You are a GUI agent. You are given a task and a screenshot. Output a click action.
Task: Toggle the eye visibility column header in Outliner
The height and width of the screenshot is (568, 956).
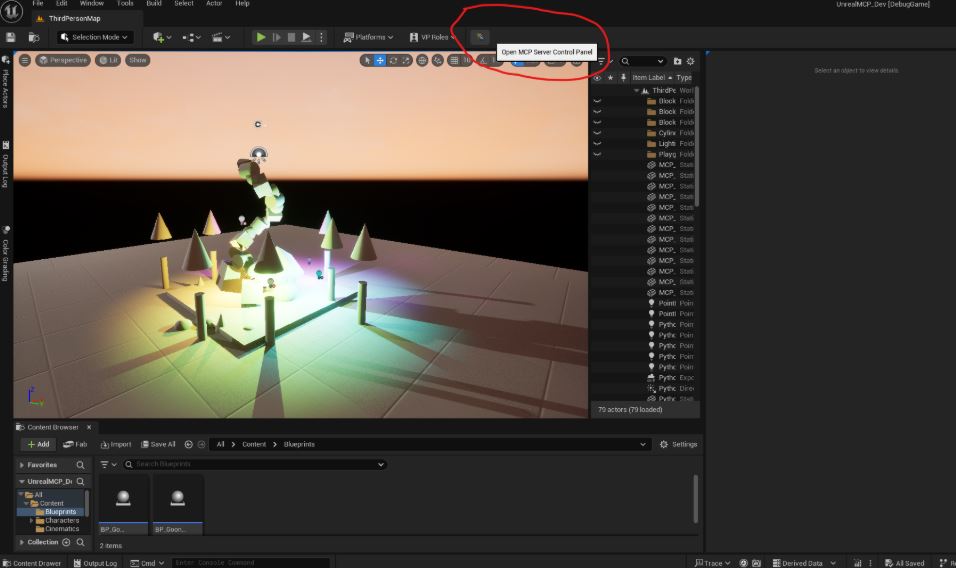597,77
